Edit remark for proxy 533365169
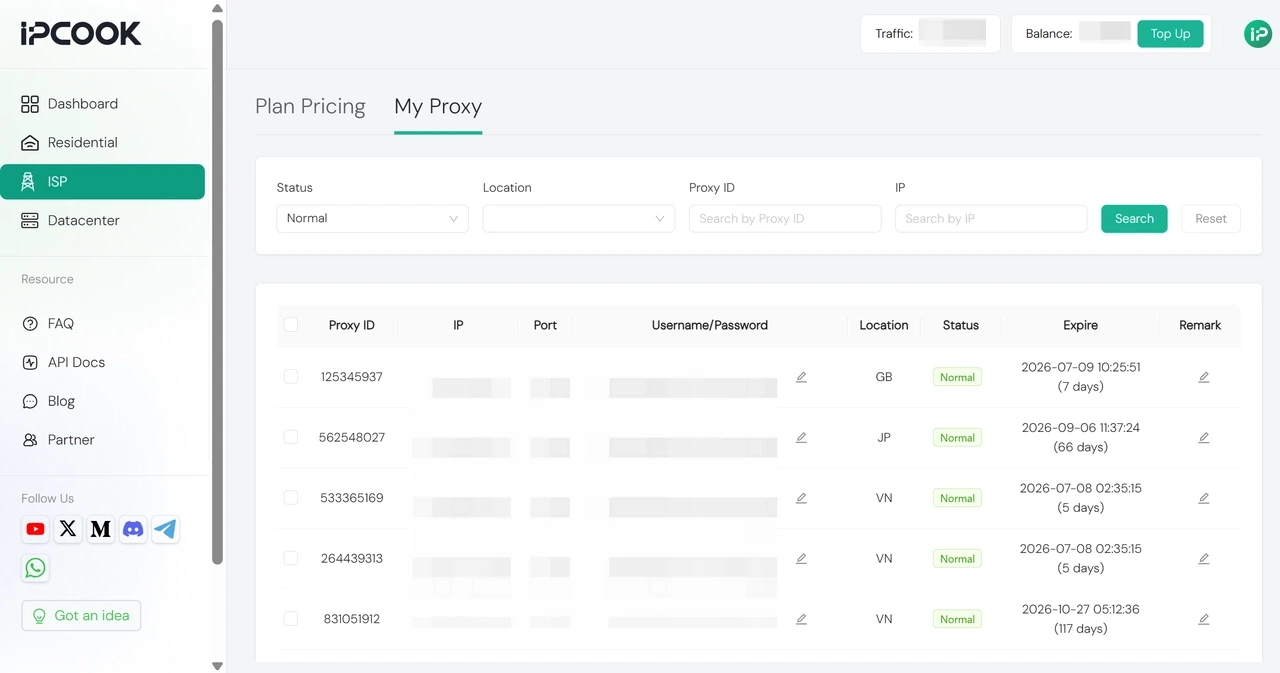Image resolution: width=1280 pixels, height=673 pixels. coord(1204,498)
